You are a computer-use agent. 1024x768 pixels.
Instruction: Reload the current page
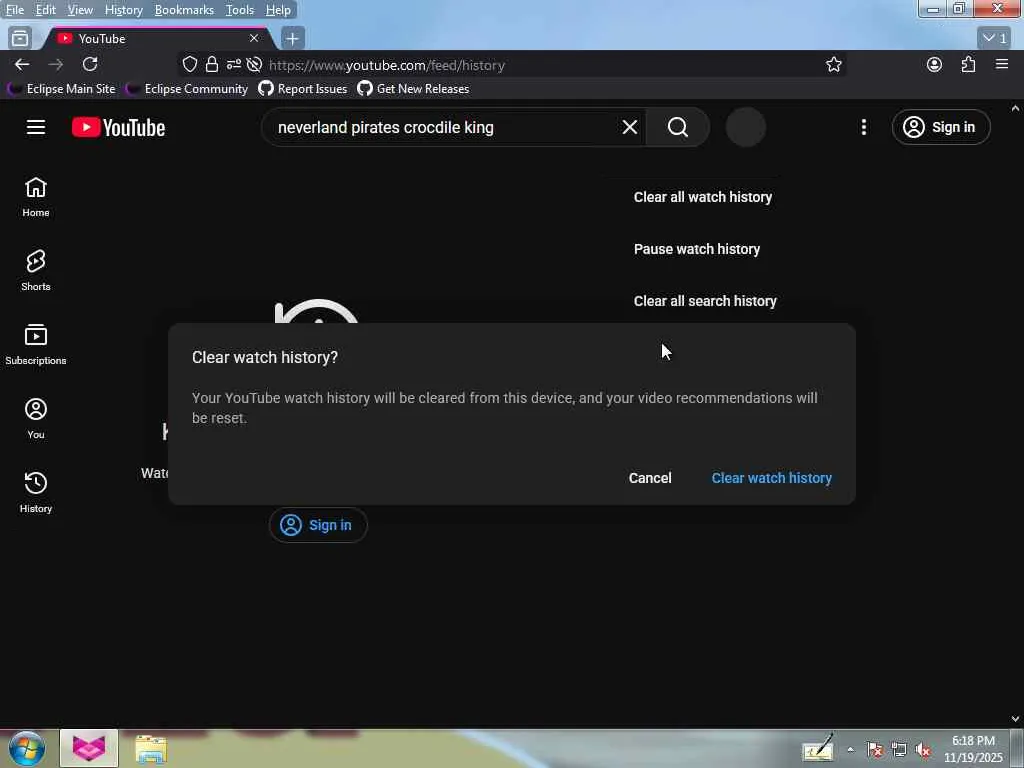pyautogui.click(x=90, y=65)
